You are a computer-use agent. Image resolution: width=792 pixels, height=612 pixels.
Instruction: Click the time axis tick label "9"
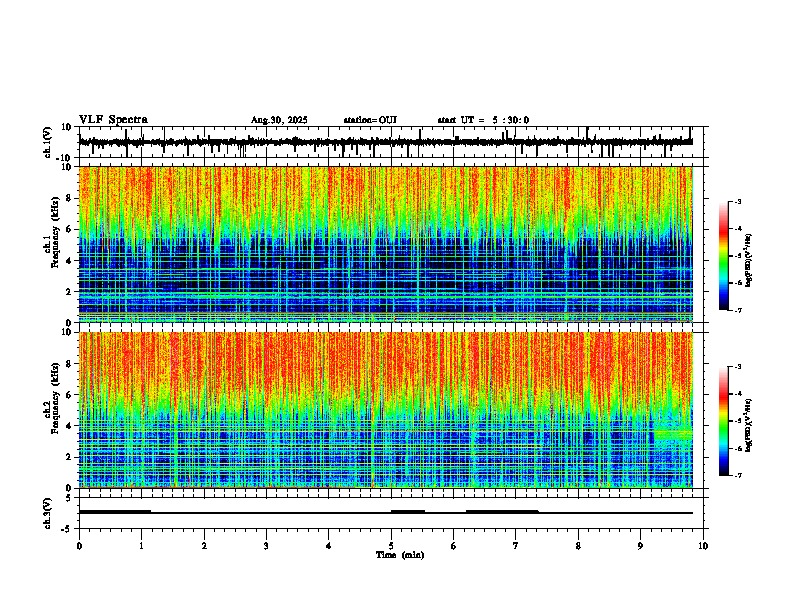640,546
